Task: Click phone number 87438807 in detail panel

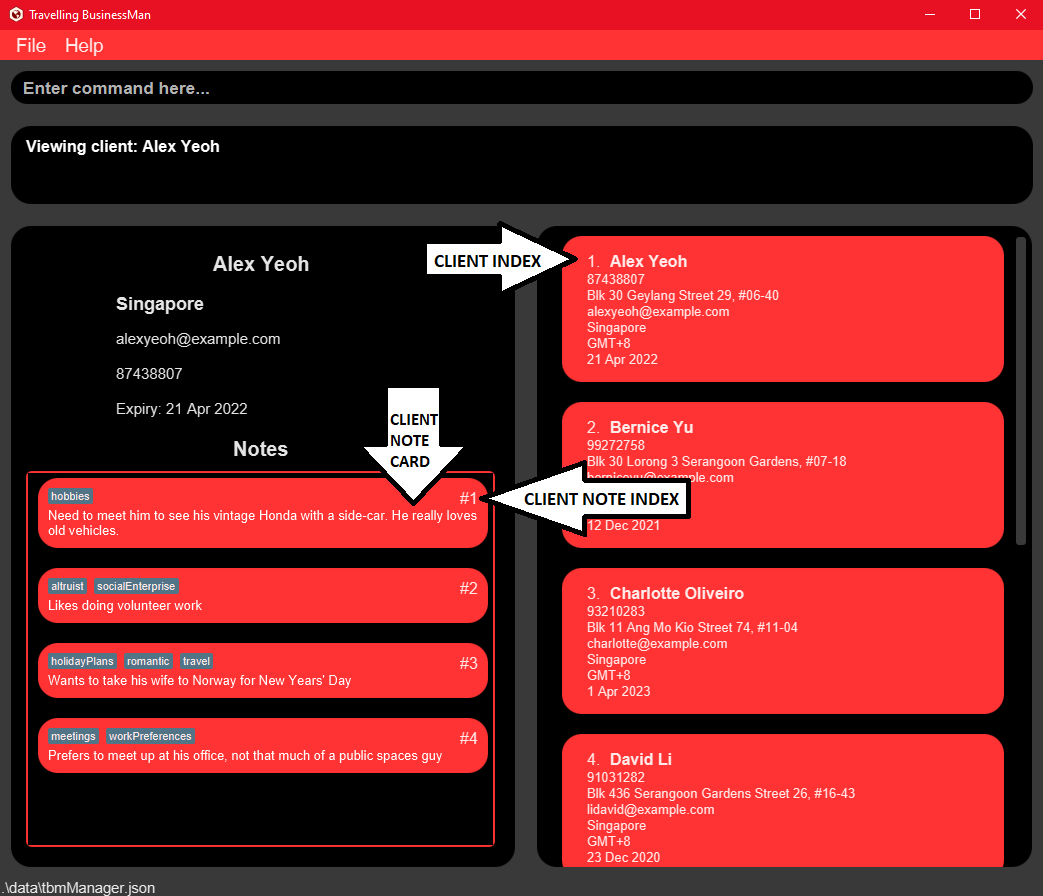Action: 149,374
